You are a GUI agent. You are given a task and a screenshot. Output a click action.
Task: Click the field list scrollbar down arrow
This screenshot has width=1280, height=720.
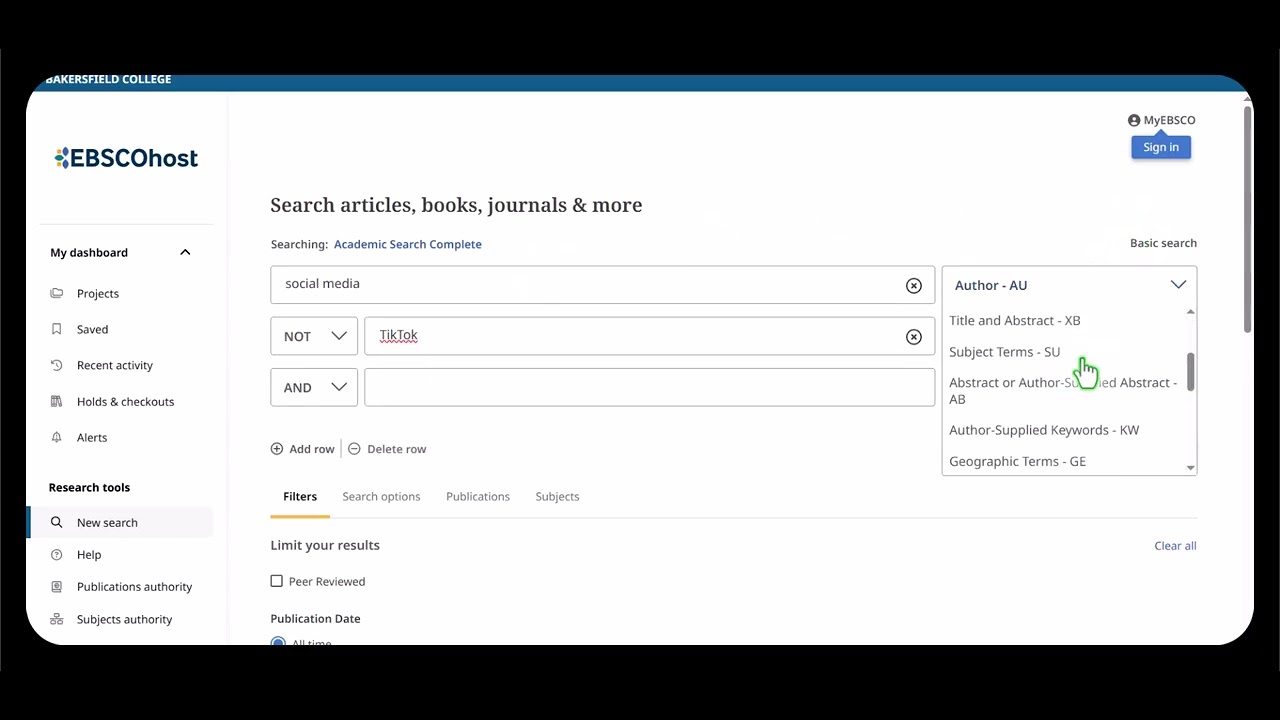click(x=1190, y=468)
